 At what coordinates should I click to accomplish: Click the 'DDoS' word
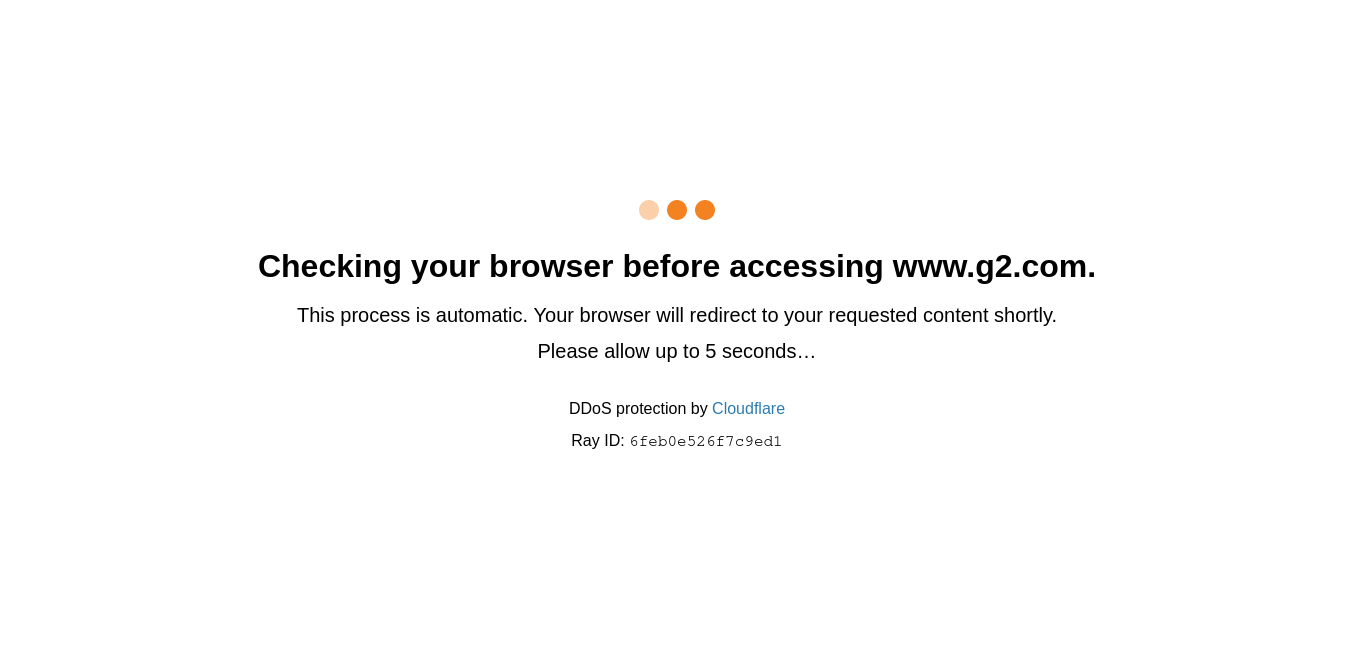[590, 409]
